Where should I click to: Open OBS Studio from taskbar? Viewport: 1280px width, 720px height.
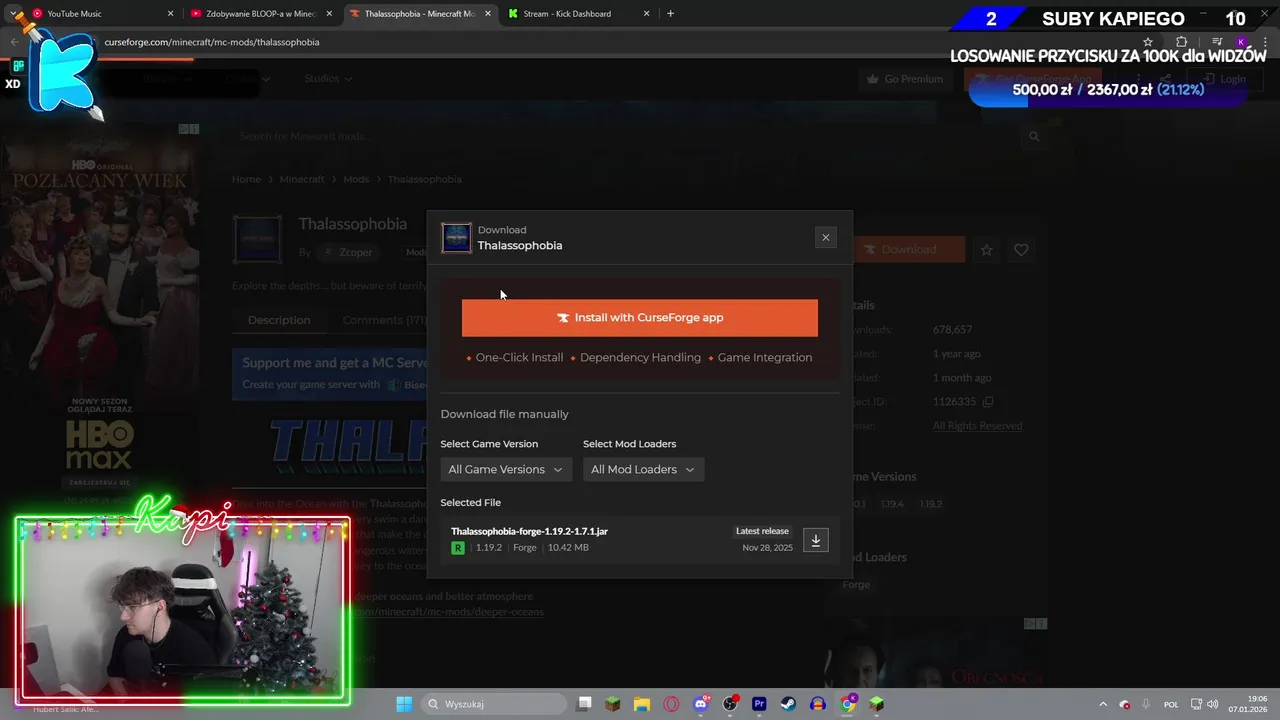pos(730,704)
